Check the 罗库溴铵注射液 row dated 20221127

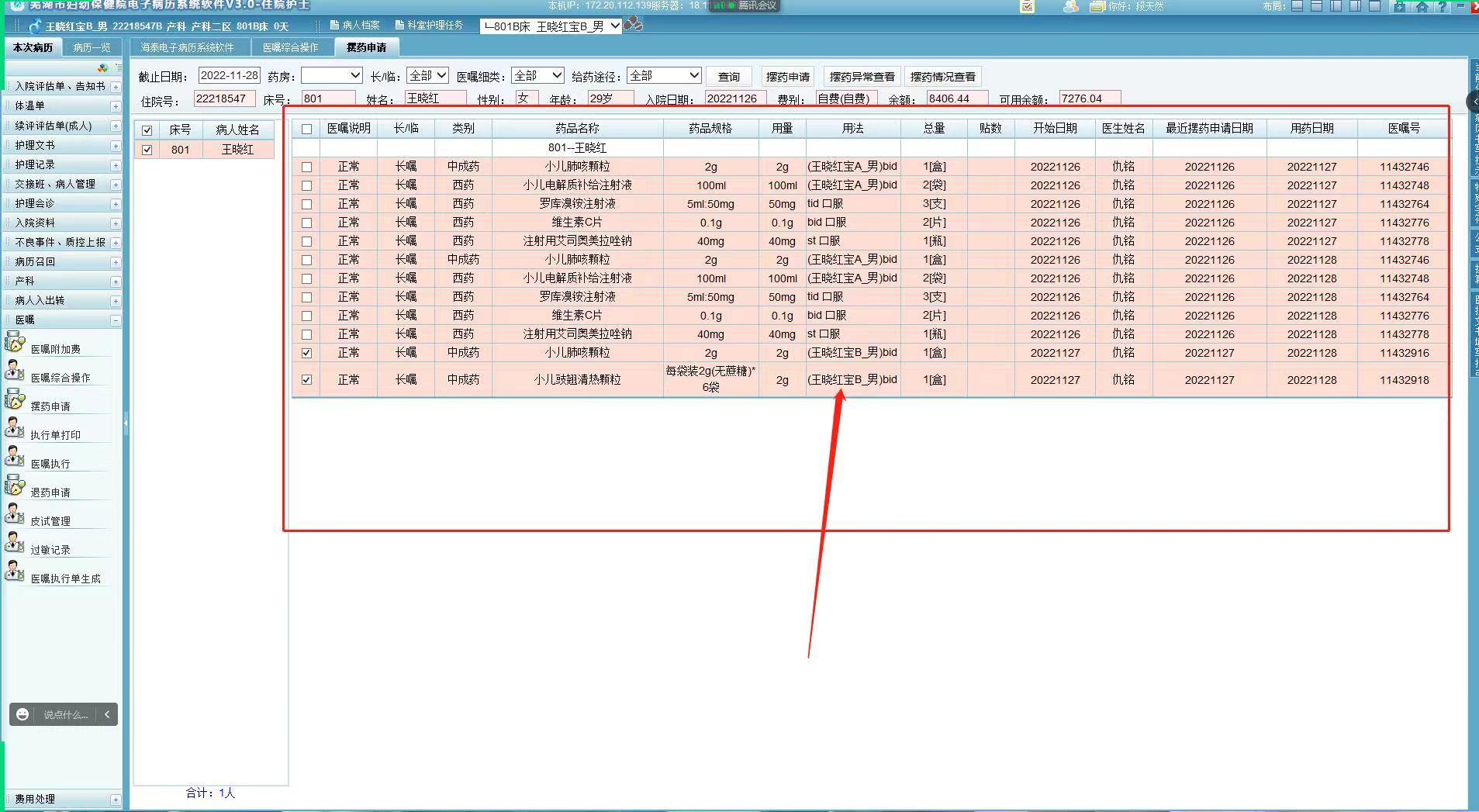(x=307, y=204)
